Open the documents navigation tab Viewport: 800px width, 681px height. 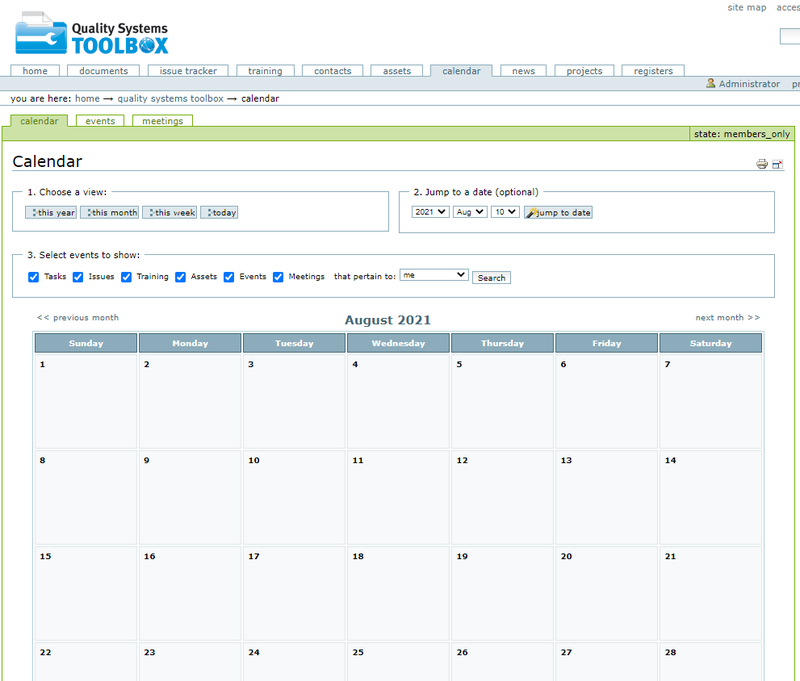(104, 71)
